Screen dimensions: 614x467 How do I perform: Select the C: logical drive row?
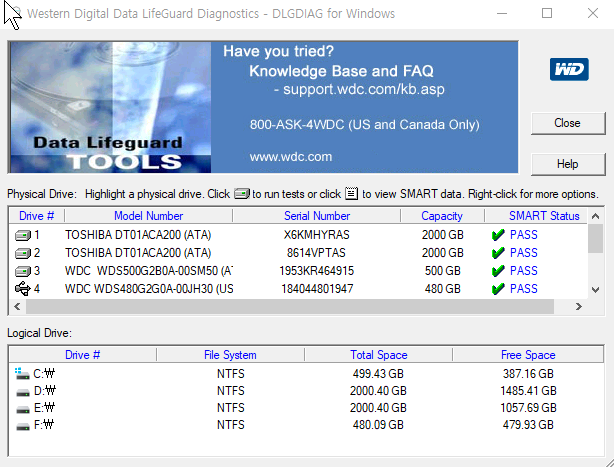point(306,373)
